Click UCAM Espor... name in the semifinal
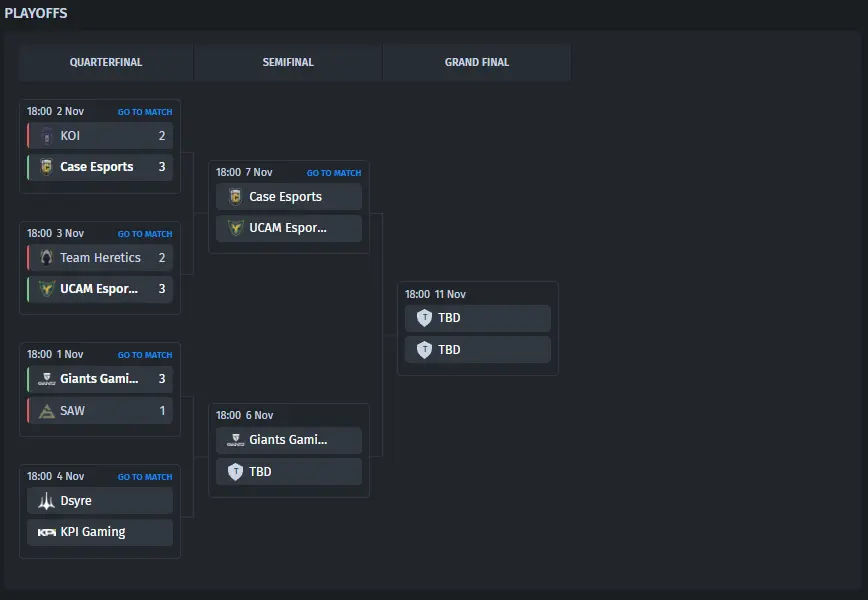Screen dimensions: 868x600 (288, 227)
